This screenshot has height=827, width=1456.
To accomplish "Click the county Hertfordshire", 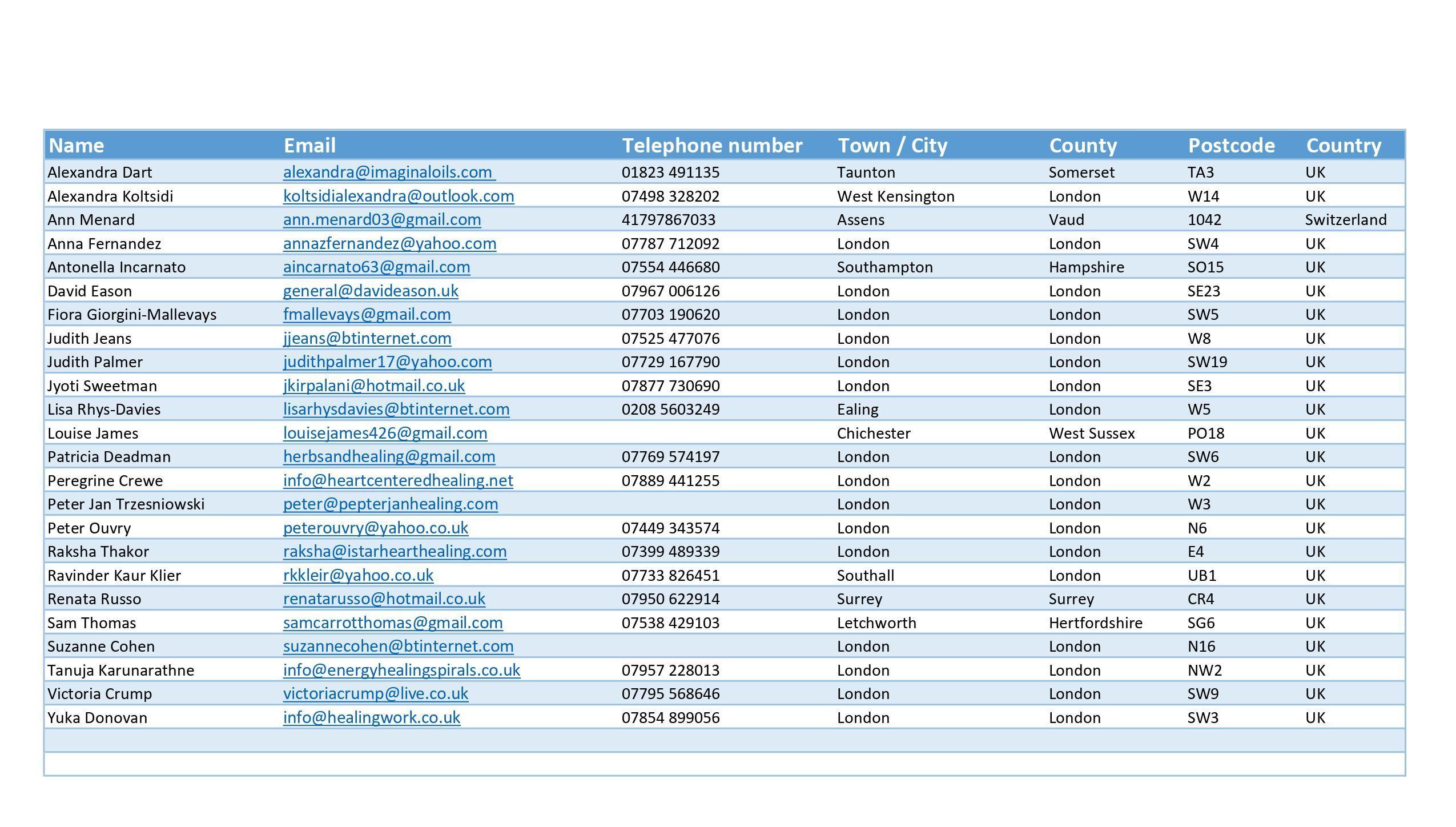I will click(1095, 623).
